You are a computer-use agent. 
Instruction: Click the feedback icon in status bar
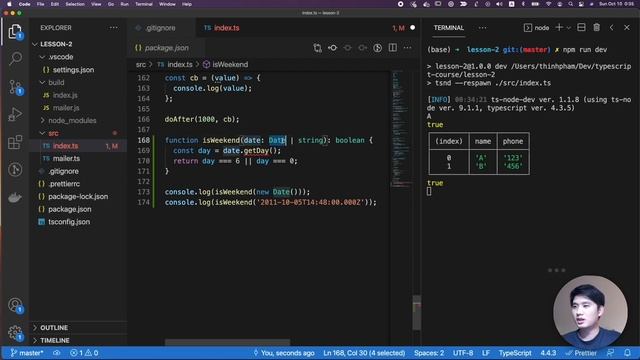[611, 353]
